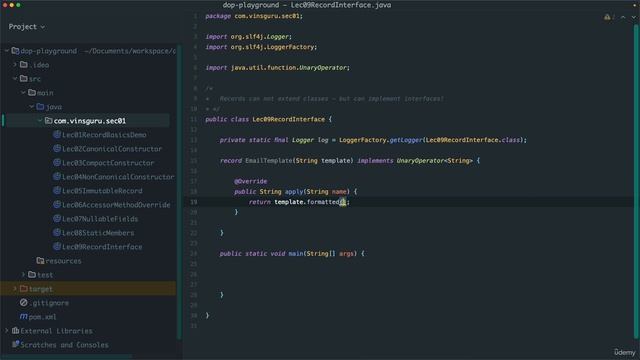Click the com.vinsguru.sec01 package icon
The height and width of the screenshot is (360, 640).
tap(48, 120)
